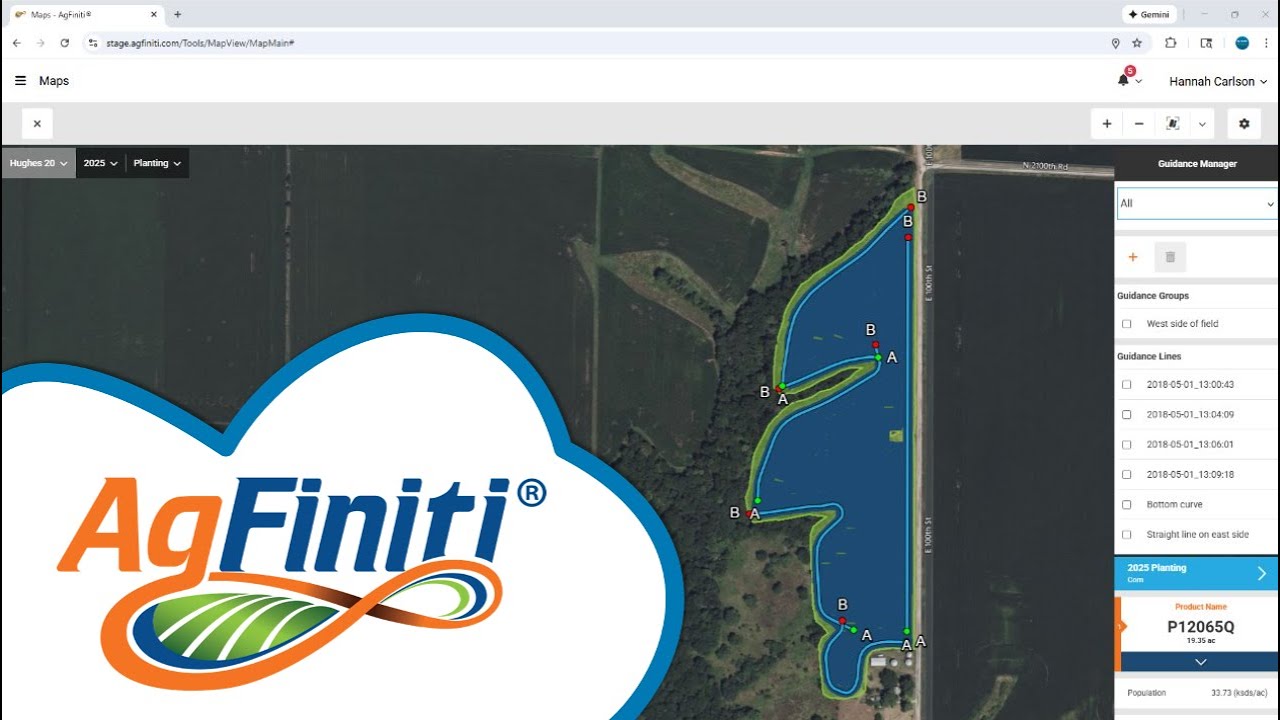Open a new browser tab
The width and height of the screenshot is (1280, 720).
177,14
